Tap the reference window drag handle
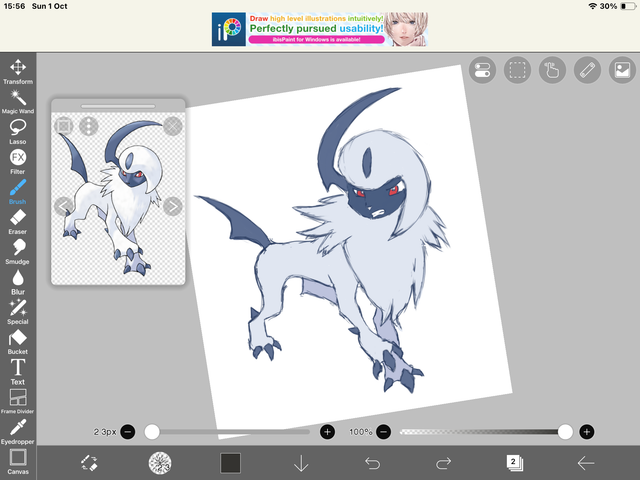Viewport: 640px width, 480px height. 118,106
